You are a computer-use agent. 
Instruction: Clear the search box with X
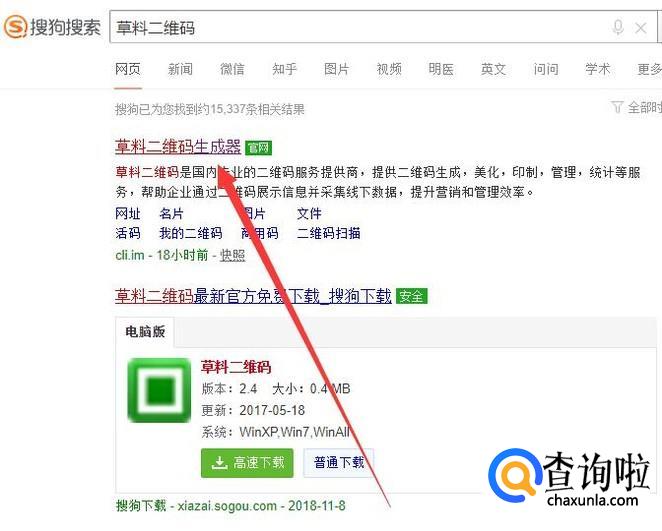[x=640, y=28]
